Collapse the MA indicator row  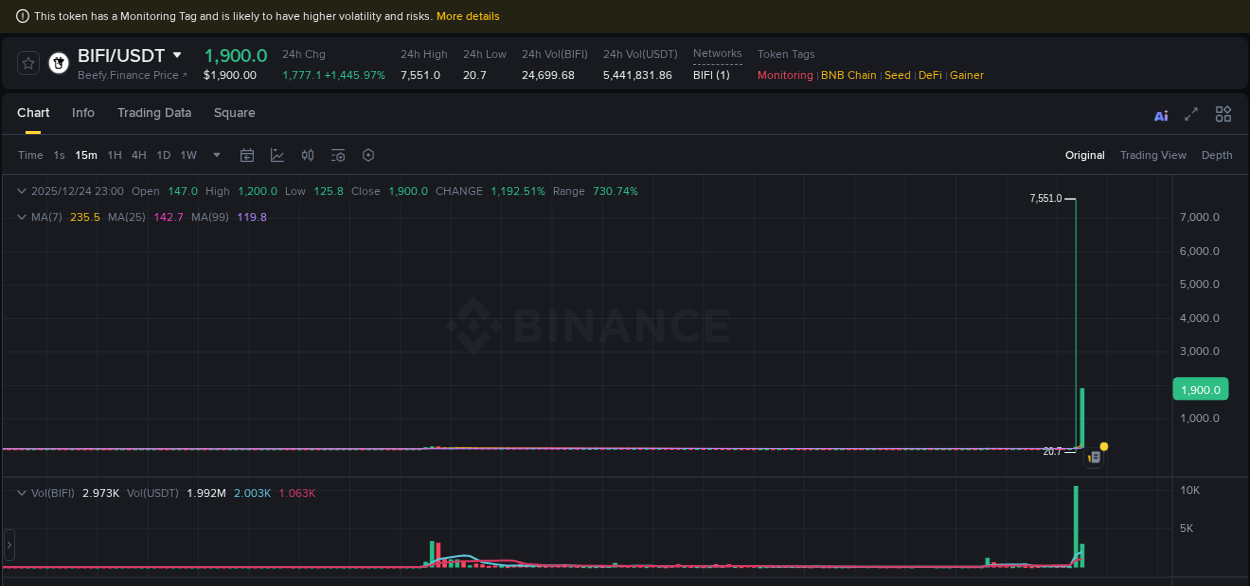21,217
